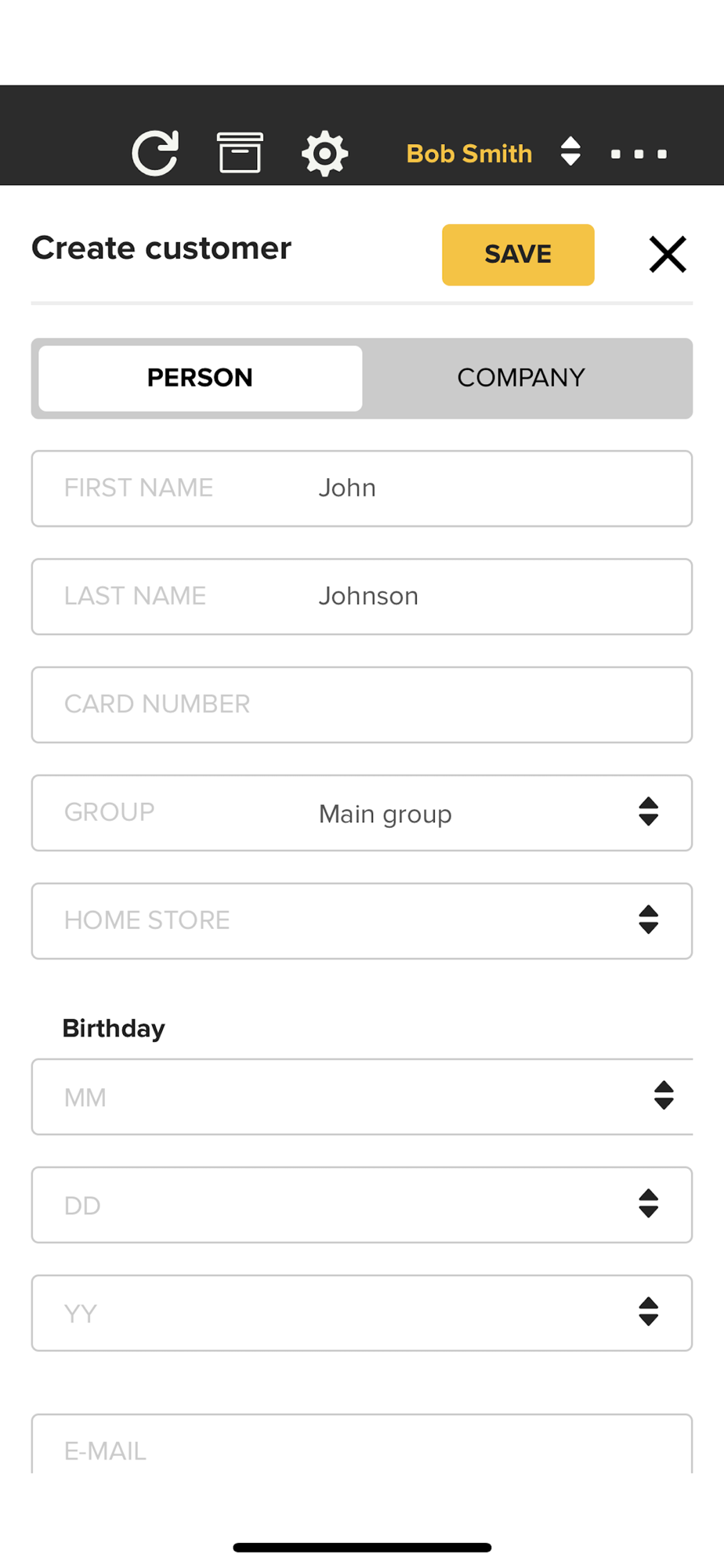Open settings gear icon
724x1568 pixels.
[x=324, y=154]
